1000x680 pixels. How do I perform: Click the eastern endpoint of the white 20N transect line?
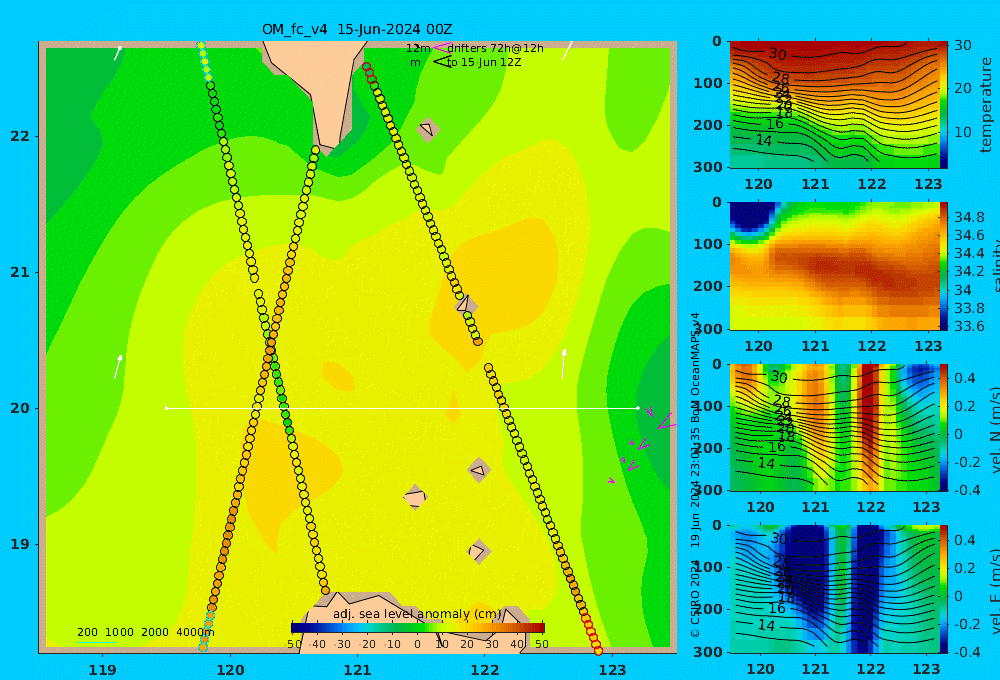pyautogui.click(x=638, y=408)
